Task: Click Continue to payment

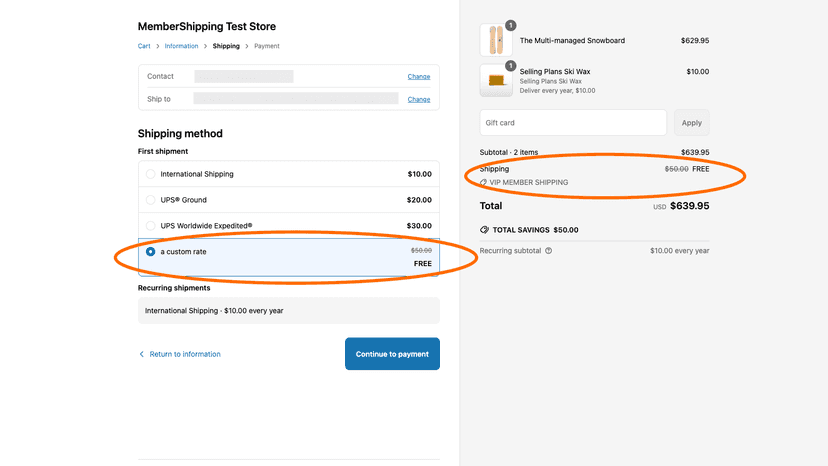Action: [392, 354]
